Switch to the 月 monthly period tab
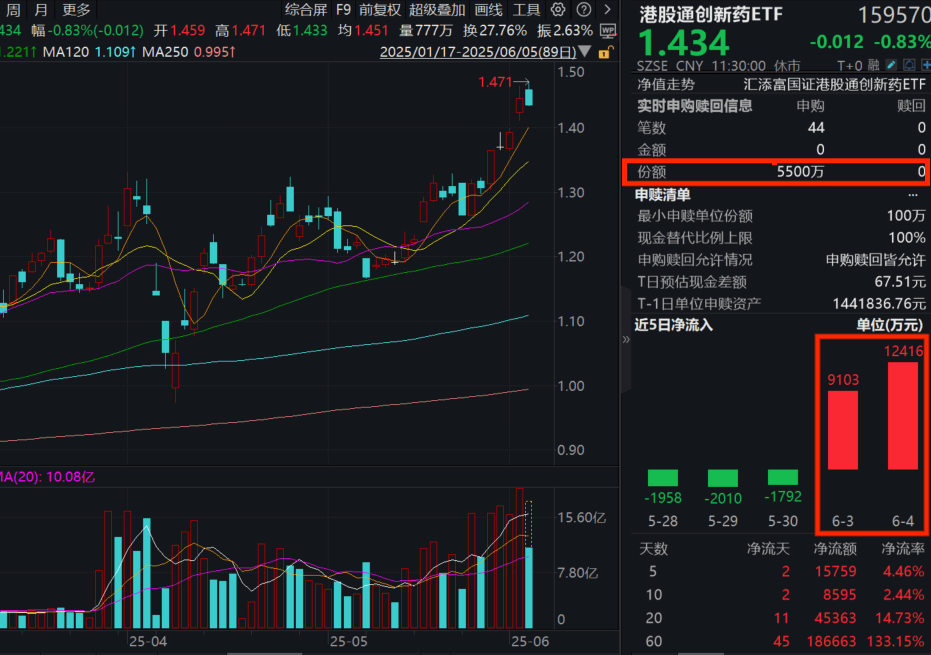The height and width of the screenshot is (655, 931). coord(38,9)
